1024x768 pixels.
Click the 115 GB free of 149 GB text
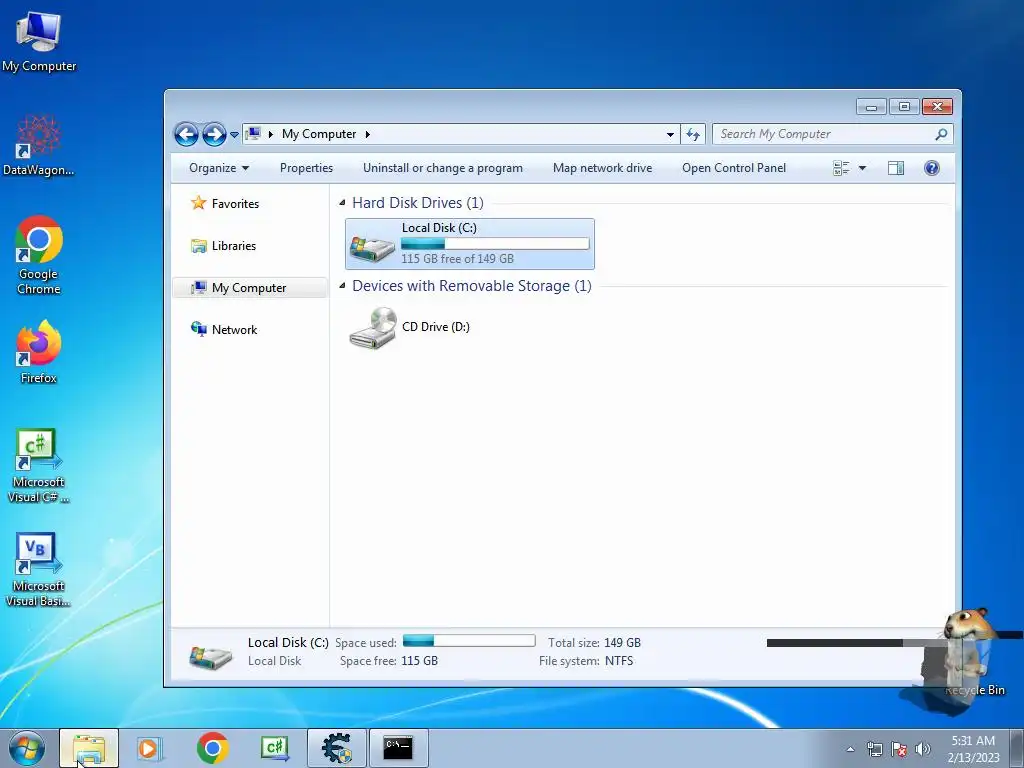click(457, 259)
